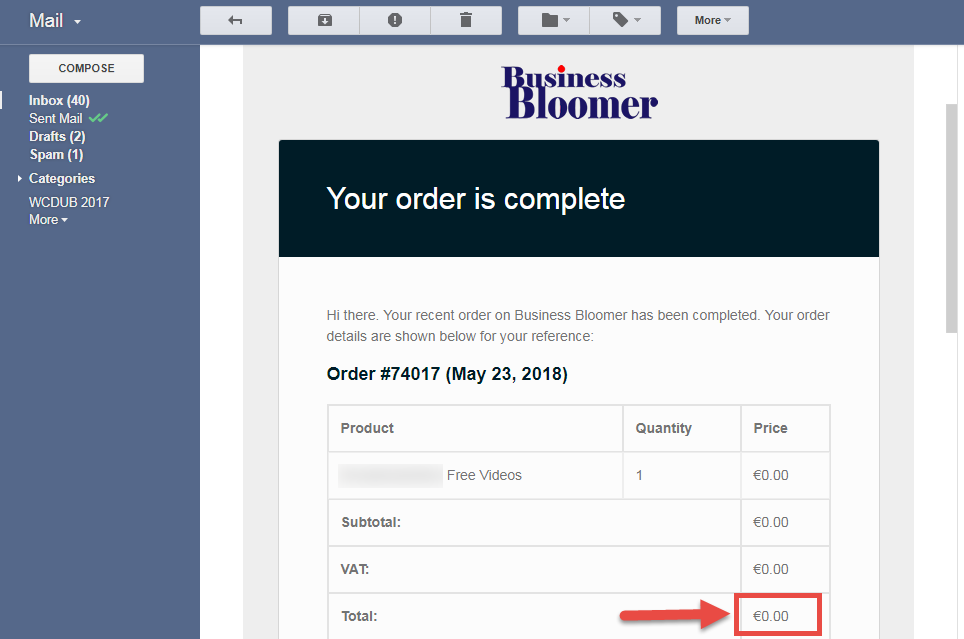
Task: Click the green double-check icon beside Sent Mail
Action: click(98, 117)
